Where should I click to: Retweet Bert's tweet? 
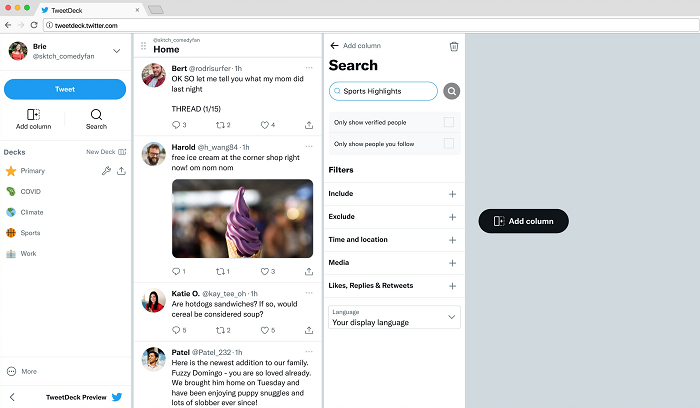[x=220, y=125]
